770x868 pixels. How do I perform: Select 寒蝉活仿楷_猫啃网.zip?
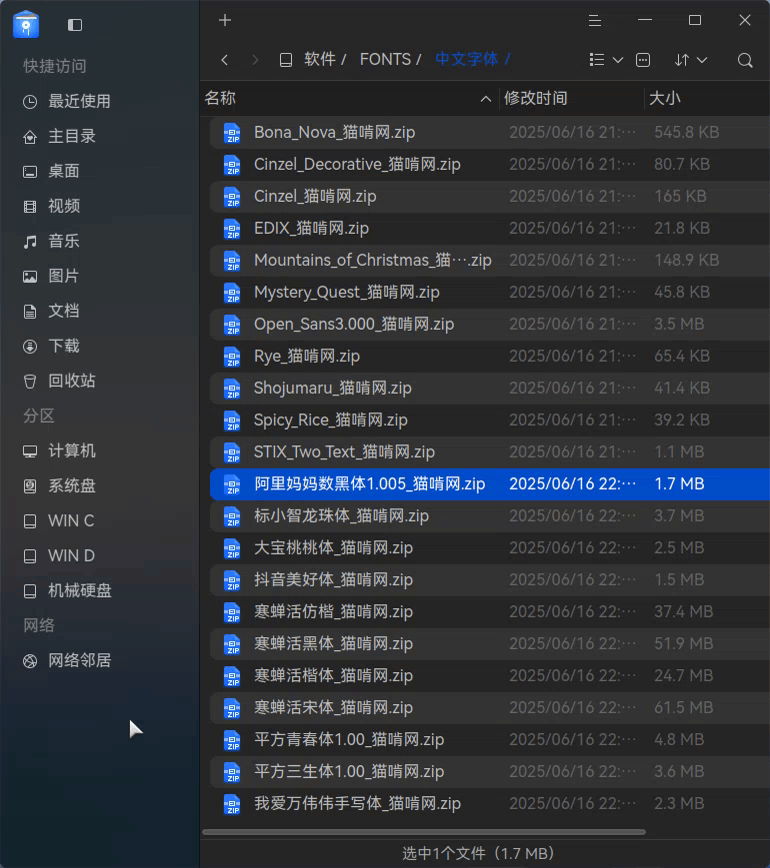tap(490, 612)
